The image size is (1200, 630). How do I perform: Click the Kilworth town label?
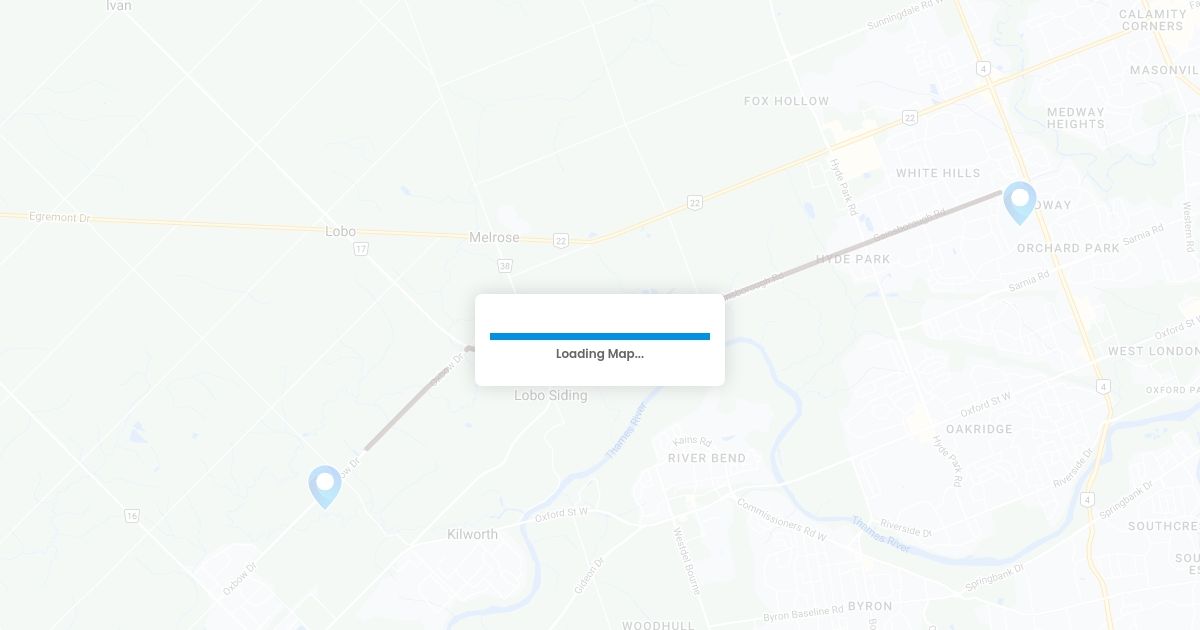pyautogui.click(x=473, y=535)
